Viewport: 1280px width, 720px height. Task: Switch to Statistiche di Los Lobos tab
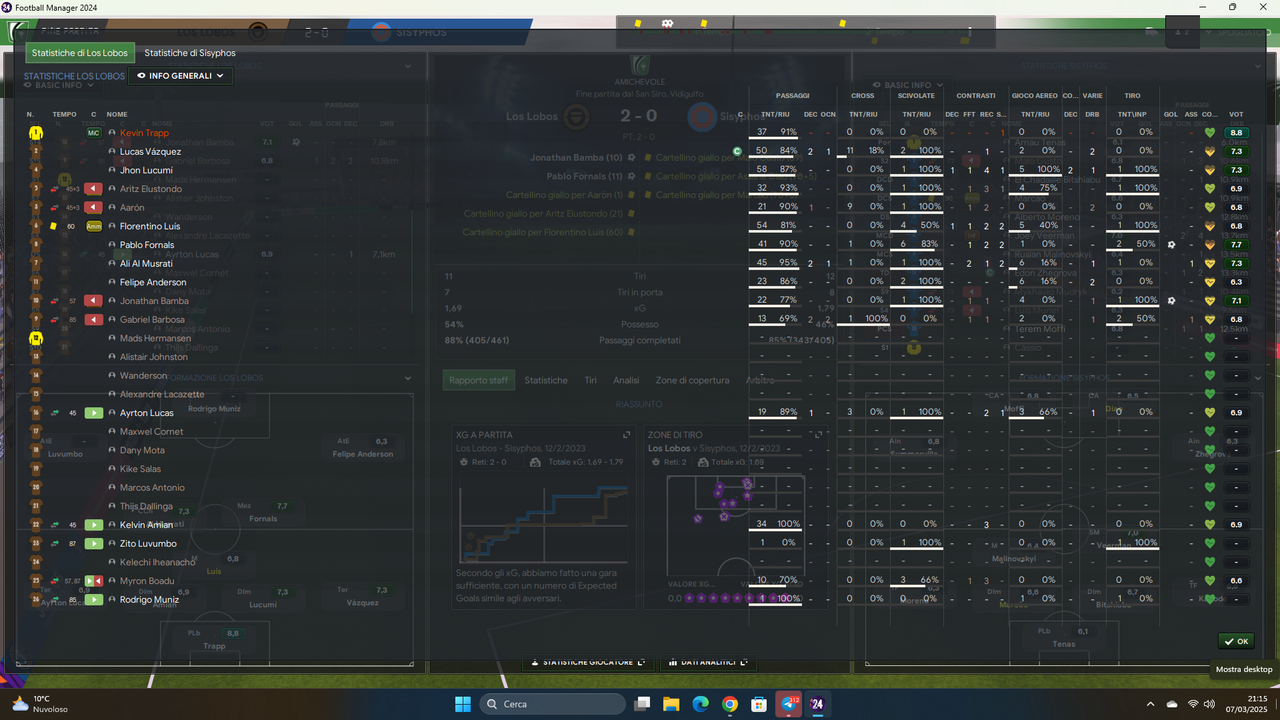79,53
